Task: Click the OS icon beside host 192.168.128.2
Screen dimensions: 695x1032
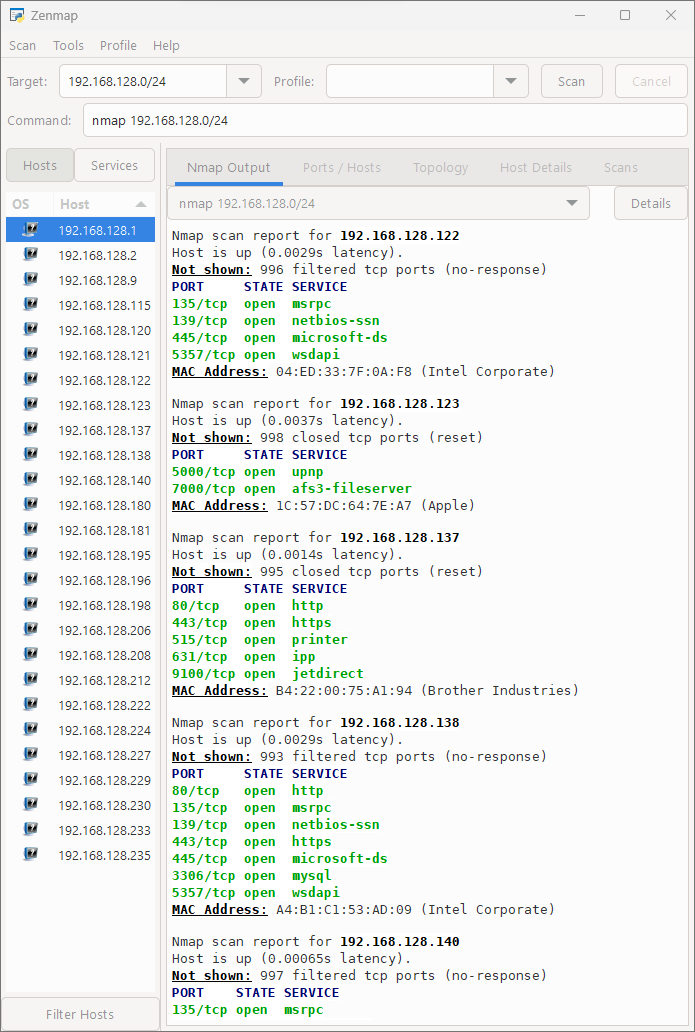Action: 30,255
